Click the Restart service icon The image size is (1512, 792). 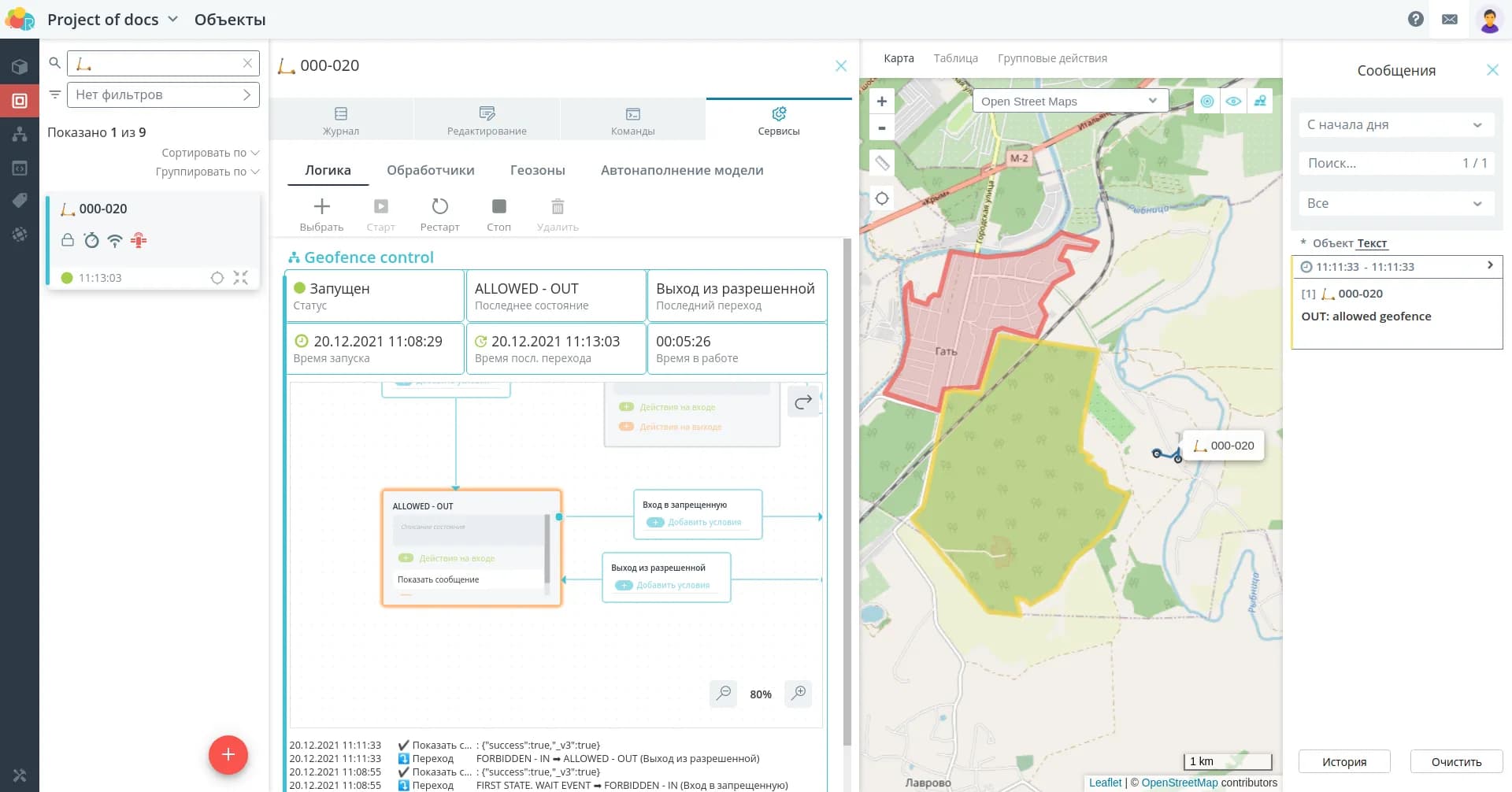[439, 207]
